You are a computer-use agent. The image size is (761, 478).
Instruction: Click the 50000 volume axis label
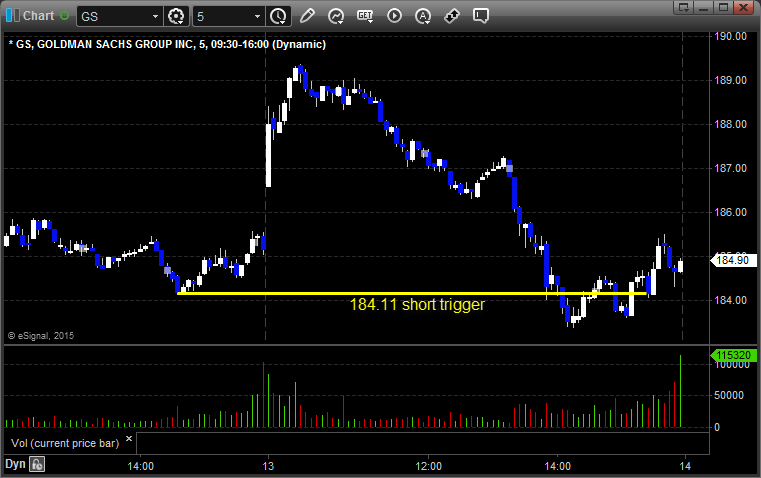[x=728, y=396]
